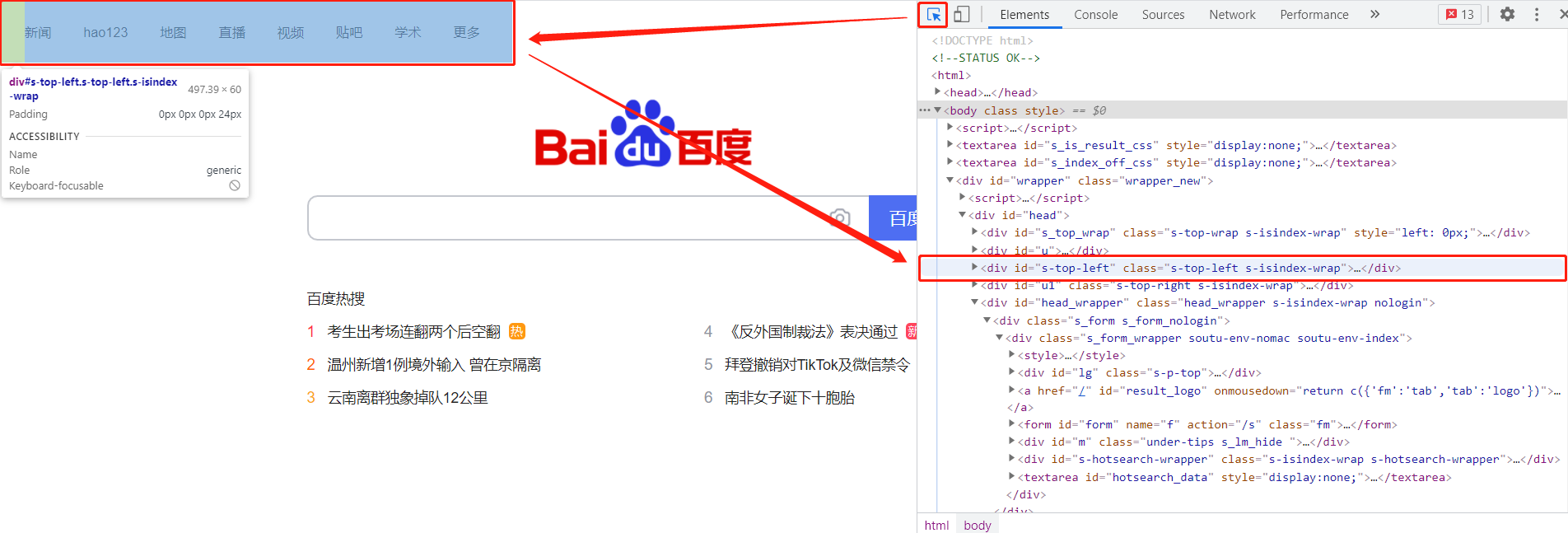Open trending item 考生出考场连翻两个后空翻
Viewport: 1568px width, 533px height.
click(x=413, y=331)
